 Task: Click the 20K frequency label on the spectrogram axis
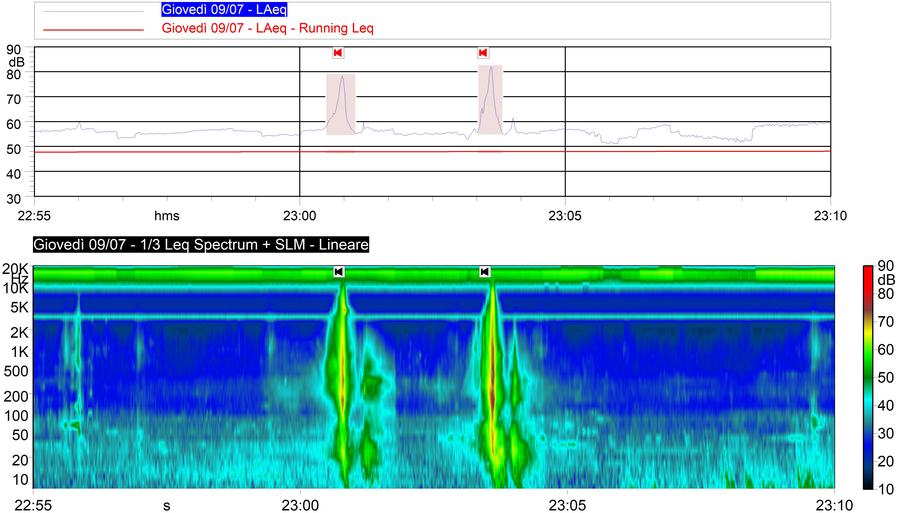pyautogui.click(x=16, y=269)
